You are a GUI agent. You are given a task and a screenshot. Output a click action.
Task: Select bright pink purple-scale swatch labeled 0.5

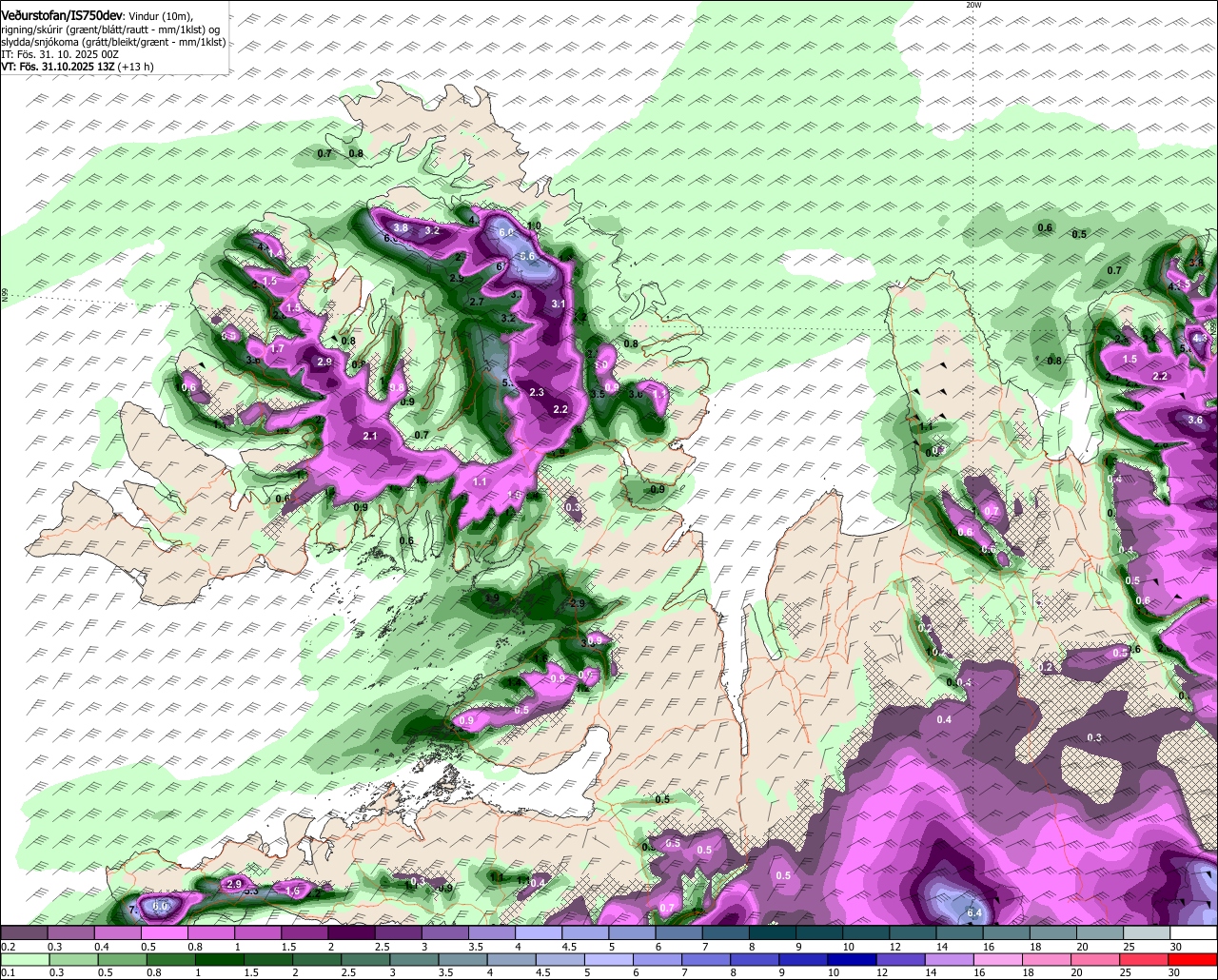[x=164, y=933]
